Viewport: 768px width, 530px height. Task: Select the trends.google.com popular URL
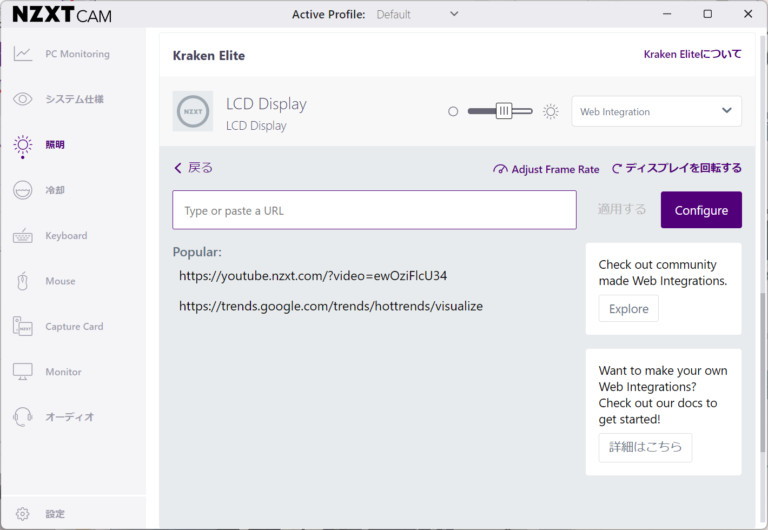click(x=331, y=306)
